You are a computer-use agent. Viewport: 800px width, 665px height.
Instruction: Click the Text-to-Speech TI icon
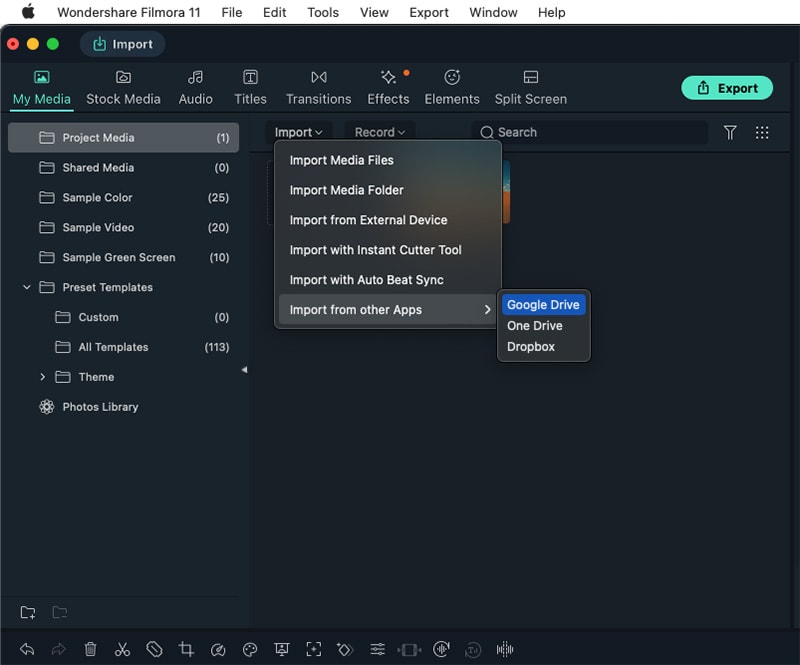473,650
